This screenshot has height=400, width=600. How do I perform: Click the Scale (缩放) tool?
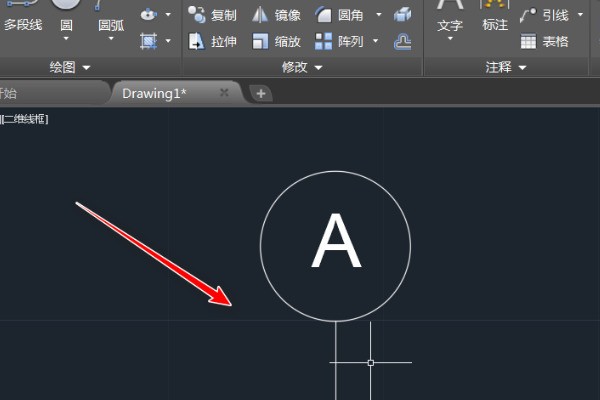tap(276, 41)
